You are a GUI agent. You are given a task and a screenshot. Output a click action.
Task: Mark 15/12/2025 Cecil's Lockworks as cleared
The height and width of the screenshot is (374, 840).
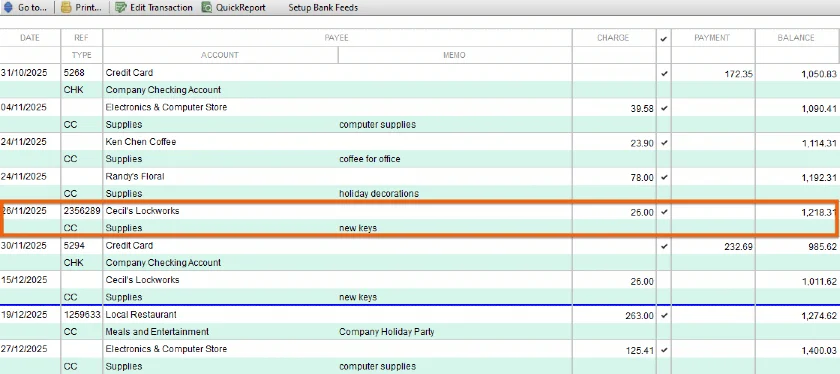coord(664,281)
